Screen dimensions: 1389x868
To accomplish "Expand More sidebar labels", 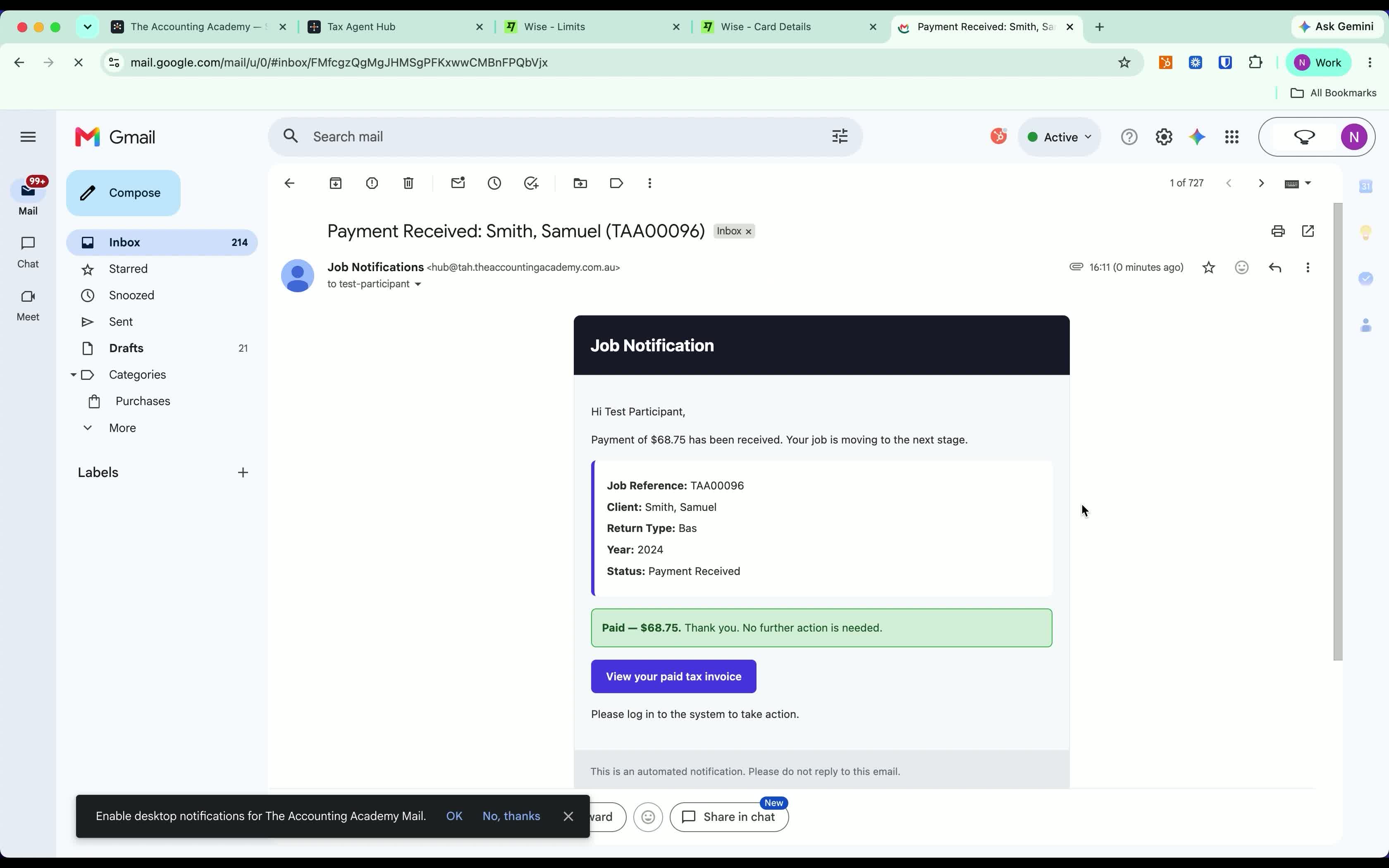I will point(122,428).
